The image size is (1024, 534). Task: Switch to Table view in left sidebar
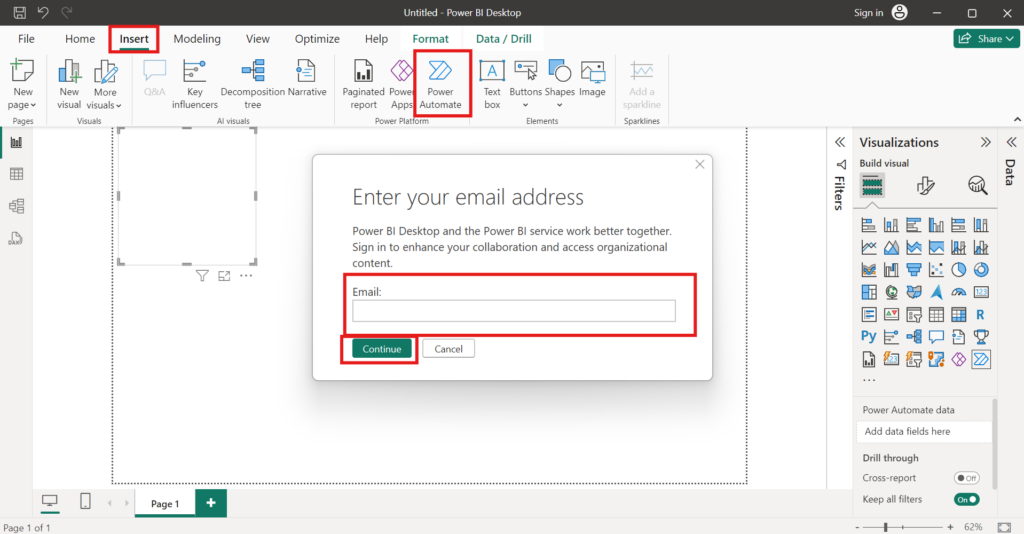click(x=16, y=174)
